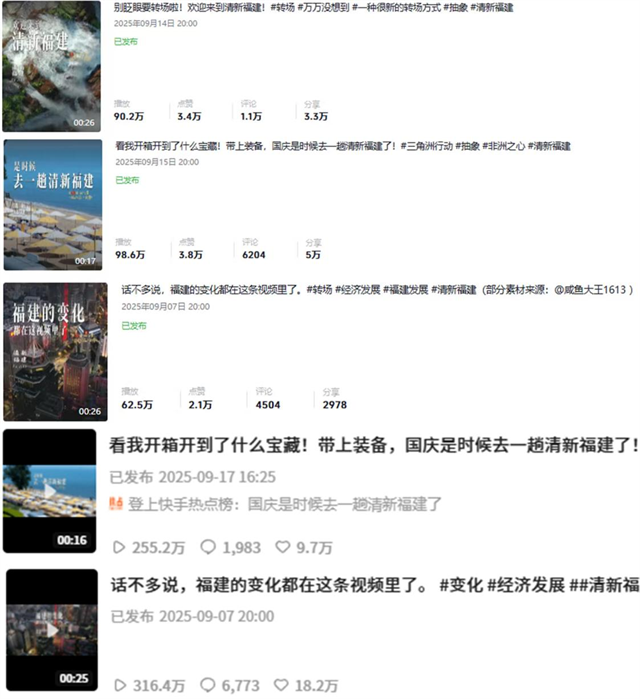Click flame icon before 登上快手热点榜
Image resolution: width=640 pixels, height=699 pixels.
coord(116,503)
